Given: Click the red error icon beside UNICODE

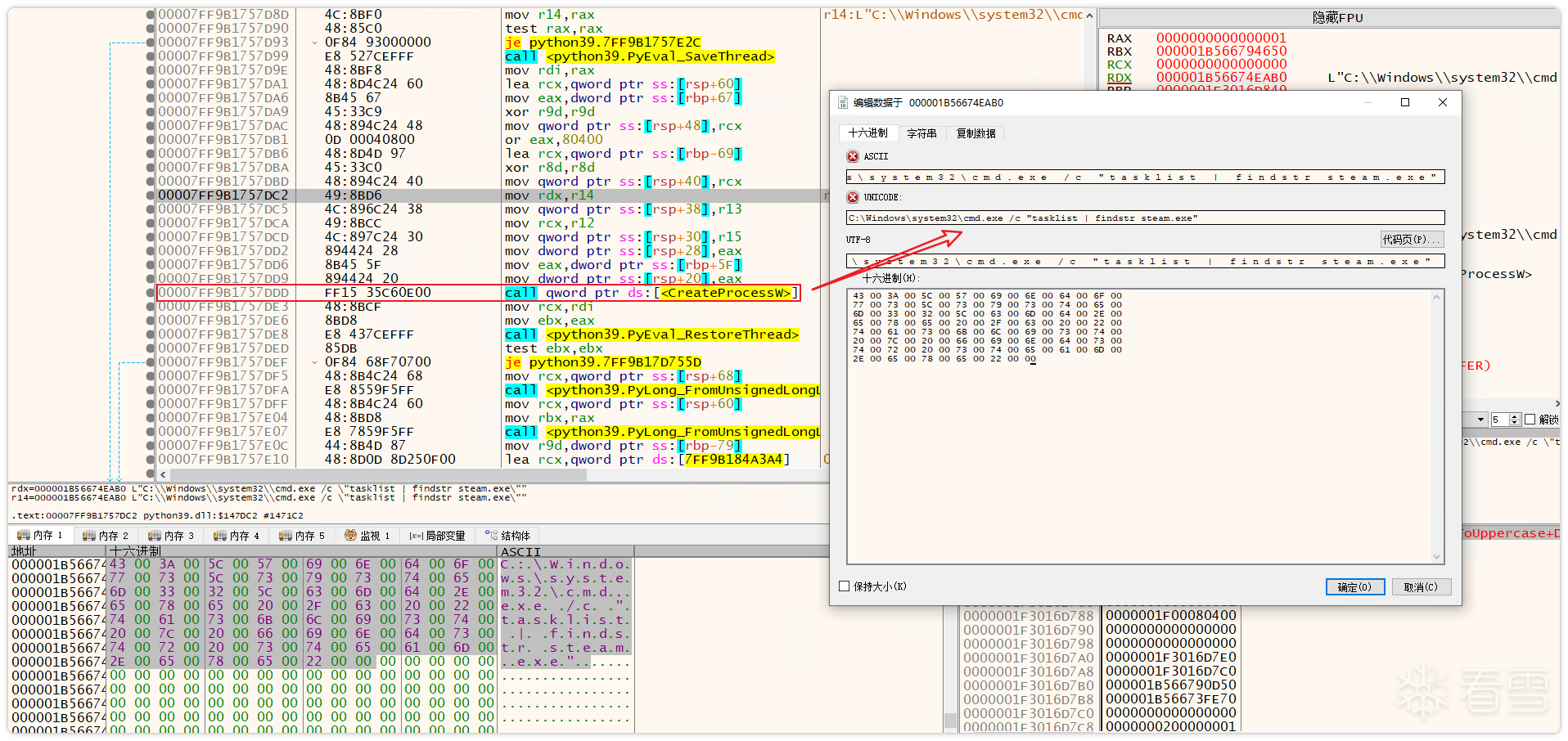Looking at the screenshot, I should pyautogui.click(x=853, y=197).
